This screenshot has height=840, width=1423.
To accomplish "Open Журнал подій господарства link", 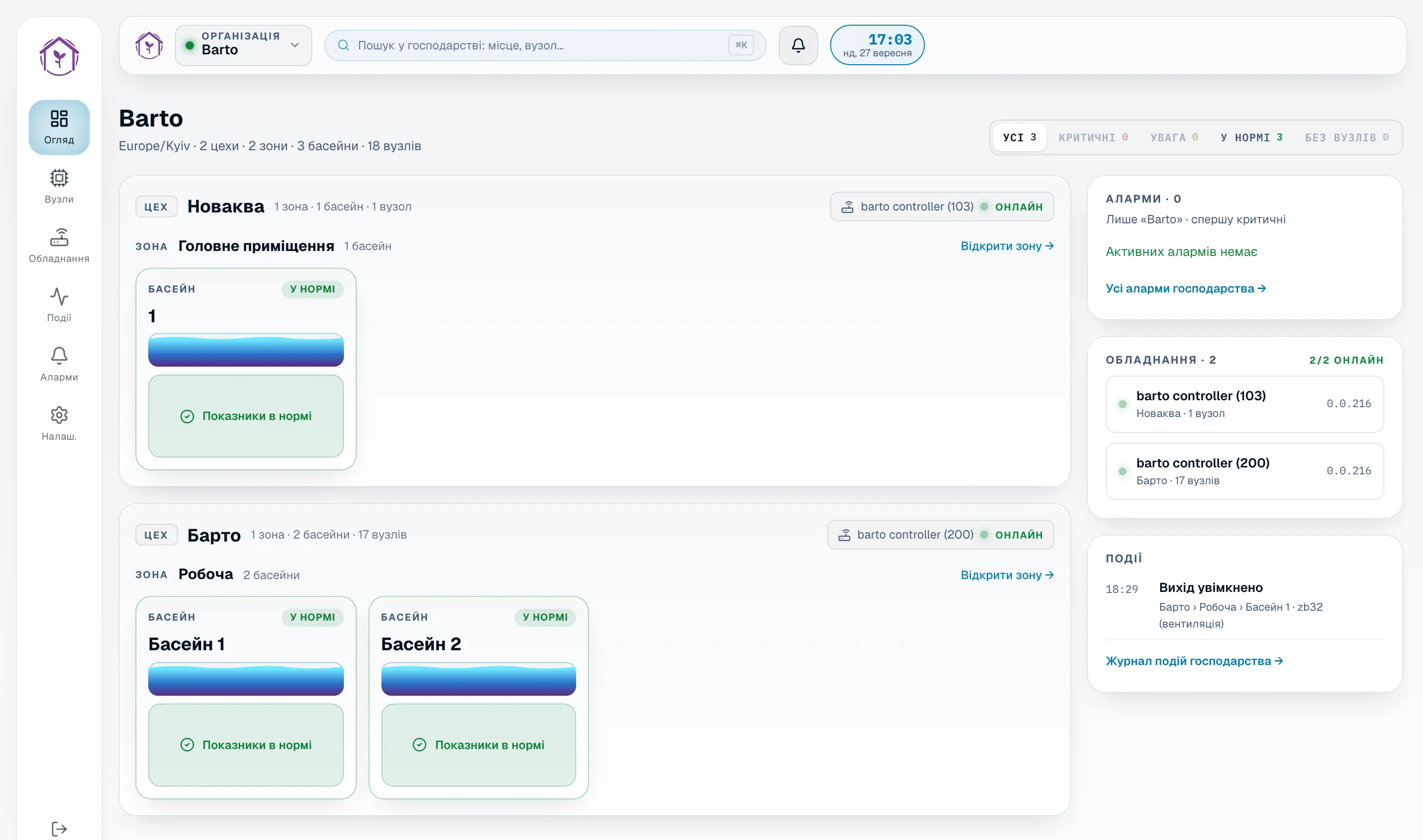I will coord(1194,661).
